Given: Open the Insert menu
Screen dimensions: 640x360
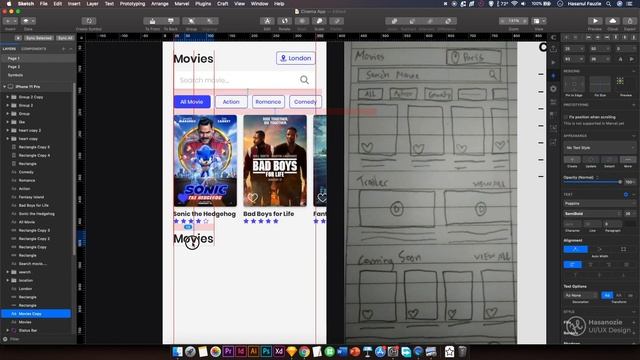Looking at the screenshot, I should pyautogui.click(x=74, y=4).
